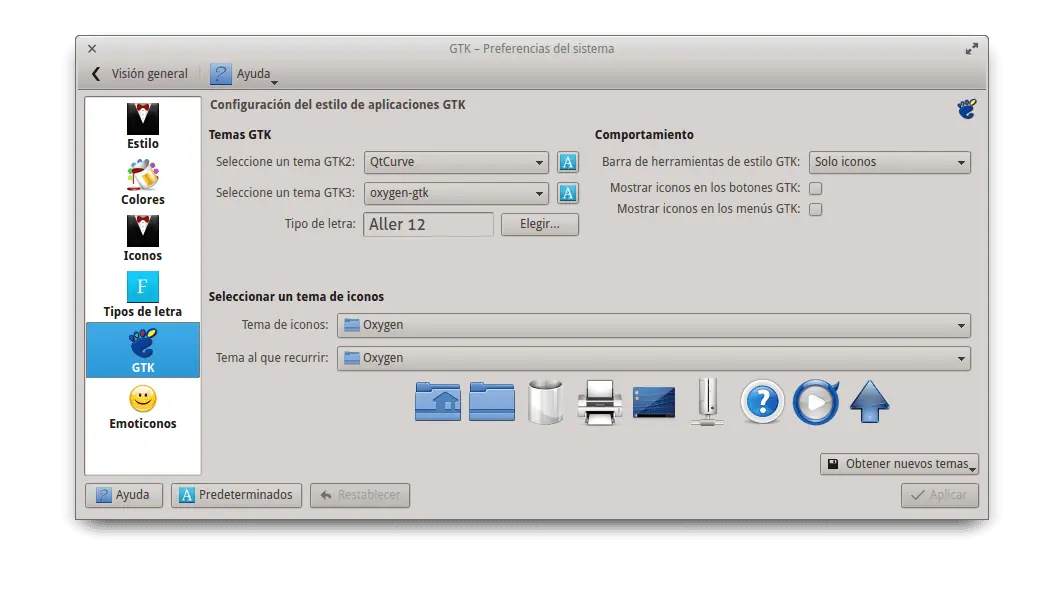Open the Estilo section in sidebar
This screenshot has width=1064, height=605.
[x=142, y=127]
